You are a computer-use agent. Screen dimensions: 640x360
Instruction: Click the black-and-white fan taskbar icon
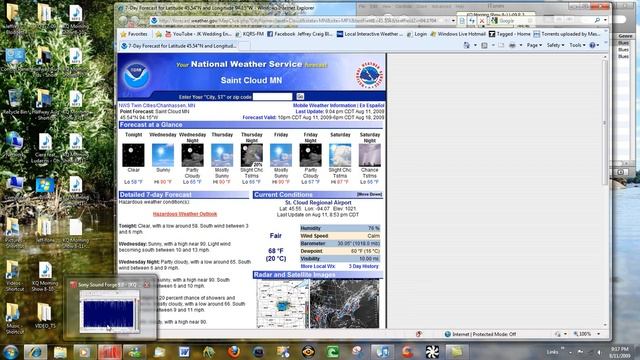click(x=432, y=352)
